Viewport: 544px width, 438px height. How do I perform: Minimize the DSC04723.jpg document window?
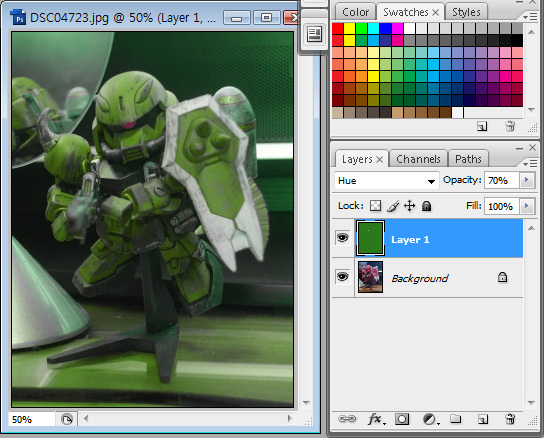237,17
